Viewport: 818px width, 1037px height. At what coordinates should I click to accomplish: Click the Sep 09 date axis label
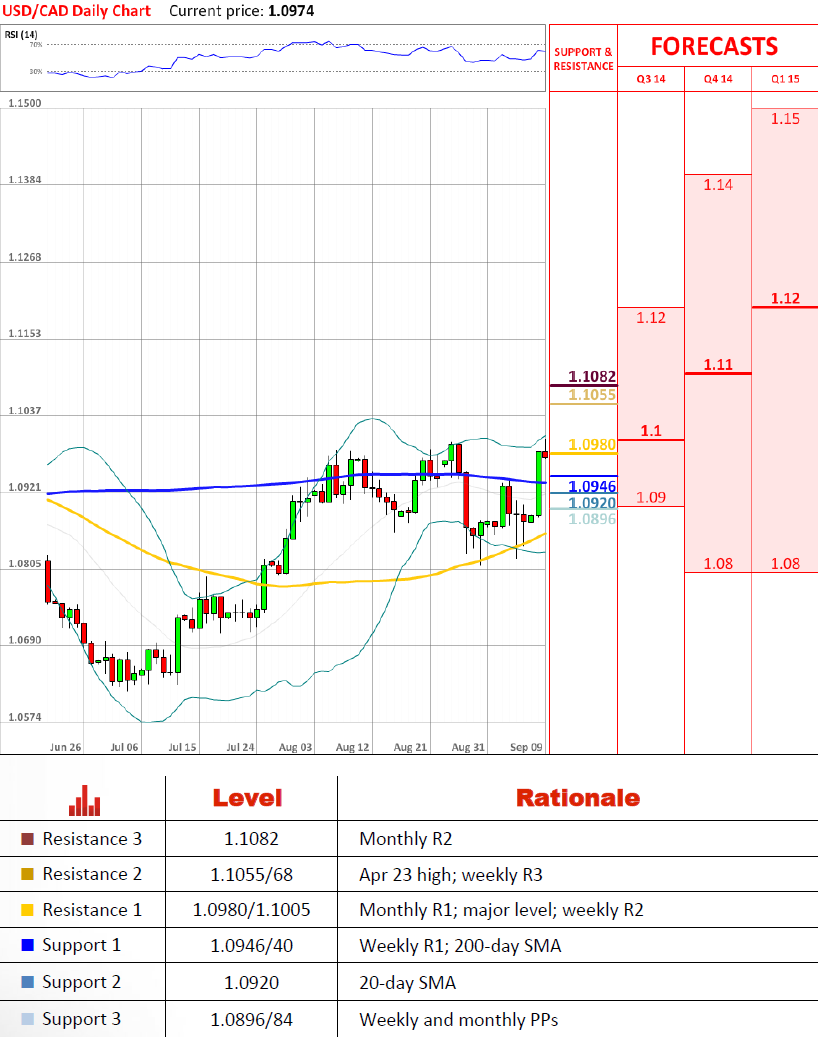pos(526,747)
